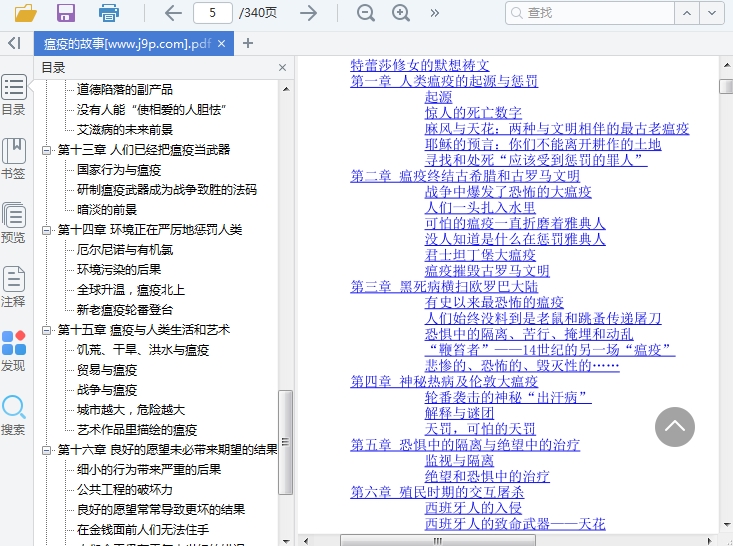Open link 监视与隔离
The image size is (733, 546).
pos(459,460)
